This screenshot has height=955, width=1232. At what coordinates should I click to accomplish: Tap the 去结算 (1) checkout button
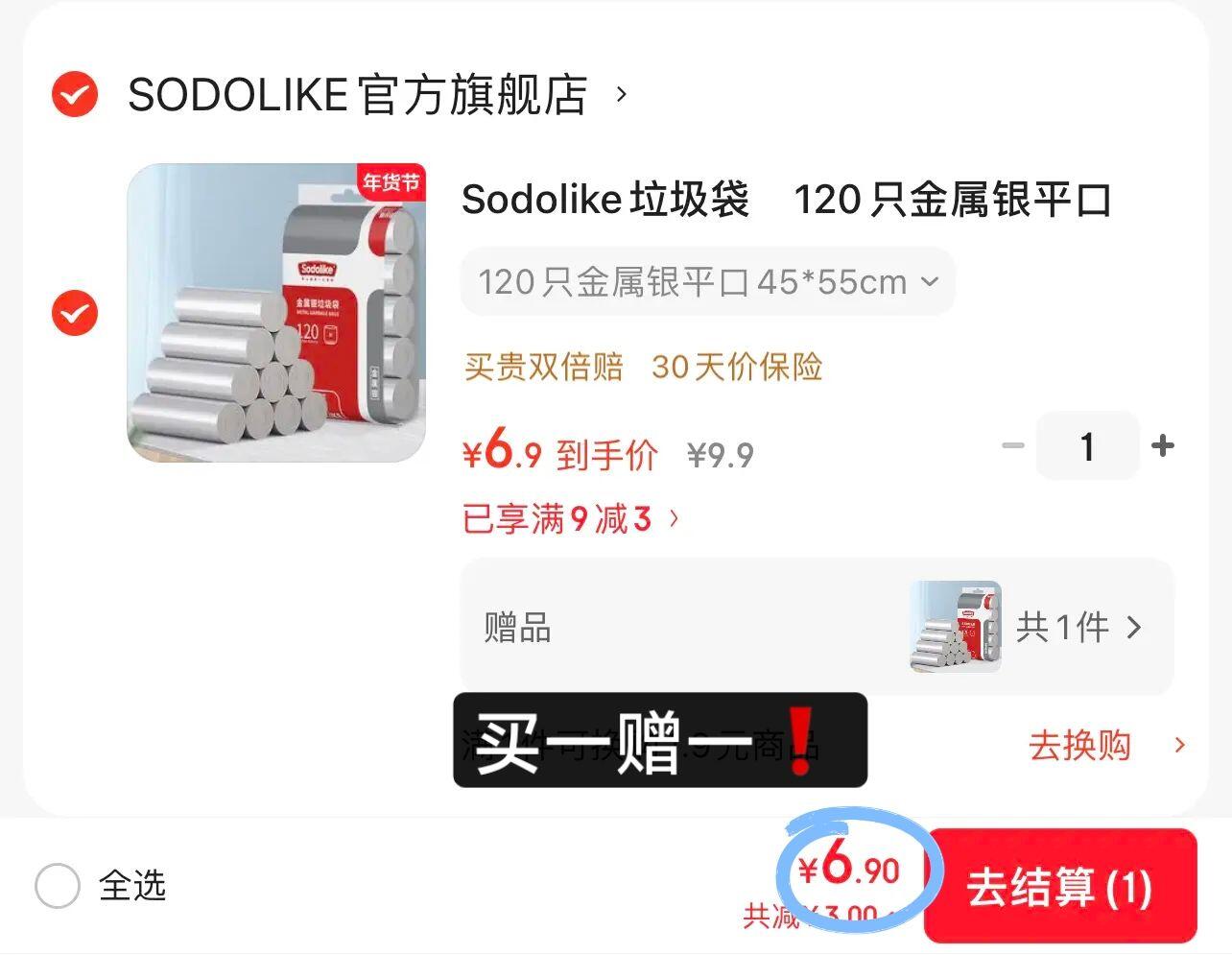[1060, 886]
